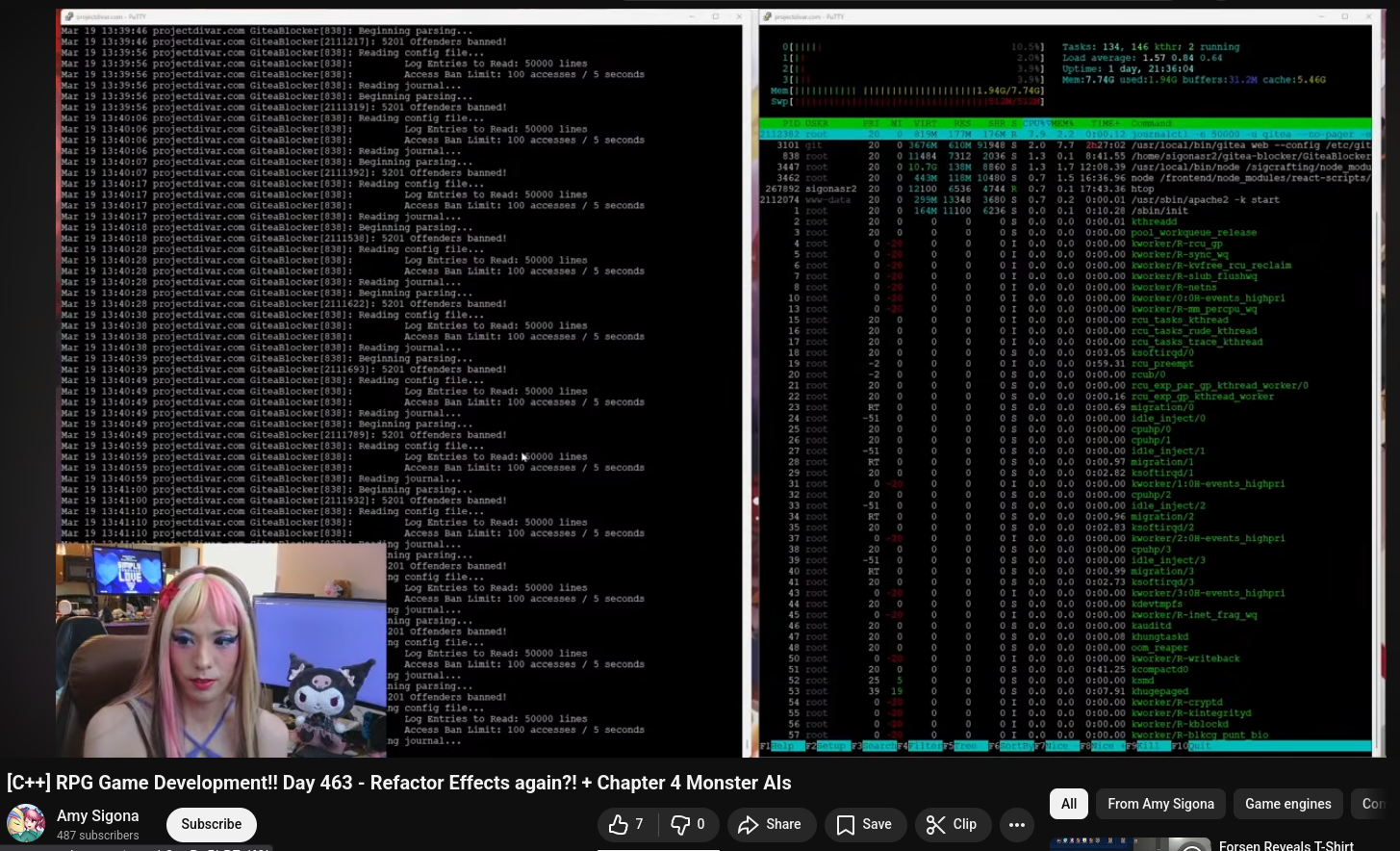The width and height of the screenshot is (1400, 851).
Task: Open the Forsen Reveals T-Shirt video
Action: [1285, 845]
